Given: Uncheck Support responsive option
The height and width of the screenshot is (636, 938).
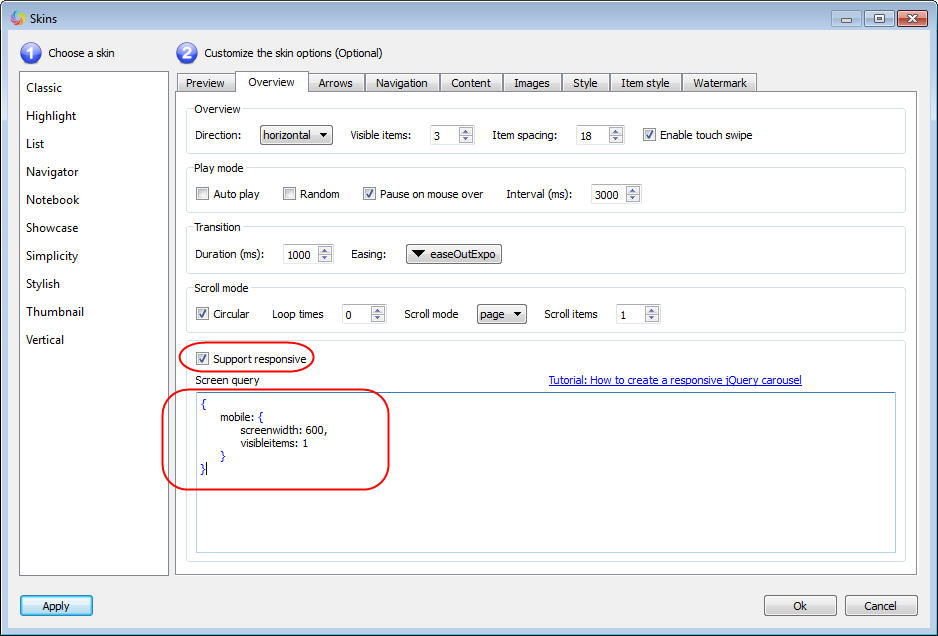Looking at the screenshot, I should [203, 358].
